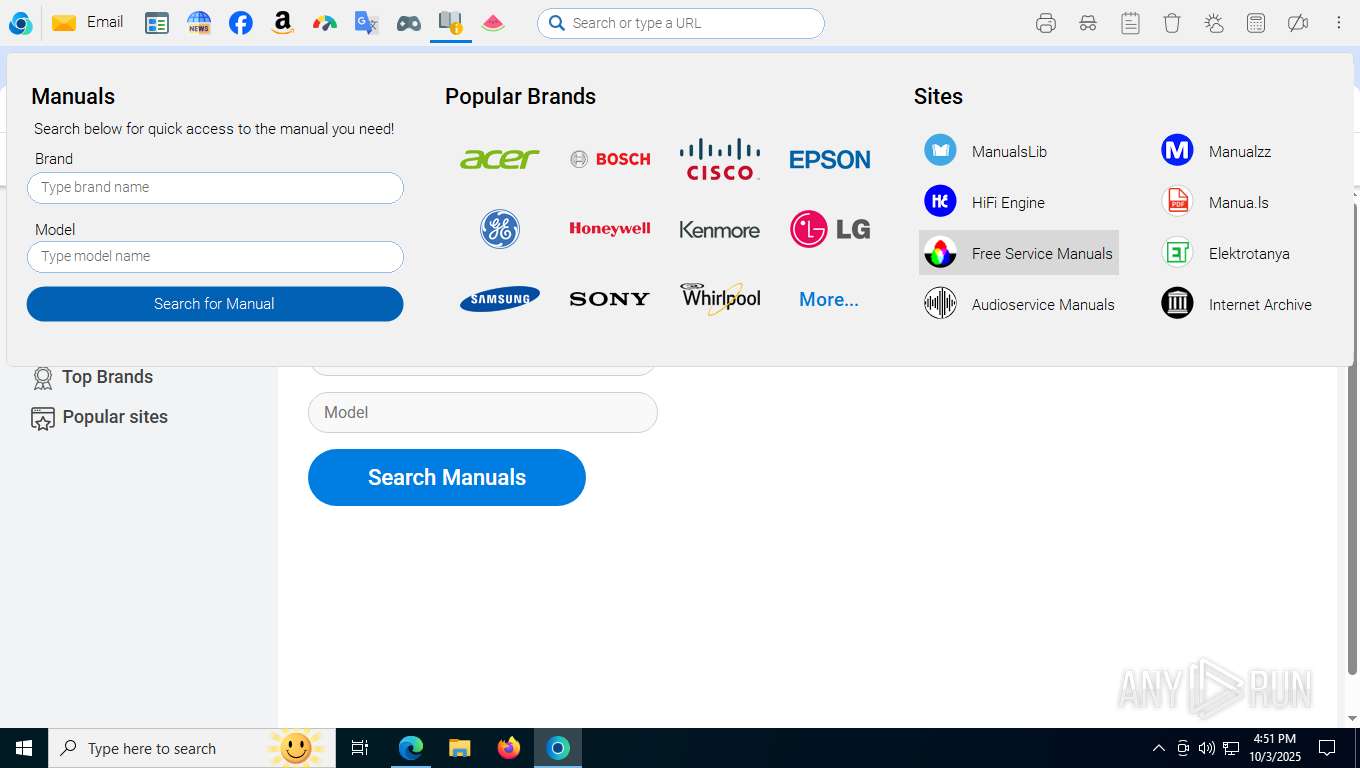
Task: Select the LG brand logo
Action: click(x=830, y=229)
